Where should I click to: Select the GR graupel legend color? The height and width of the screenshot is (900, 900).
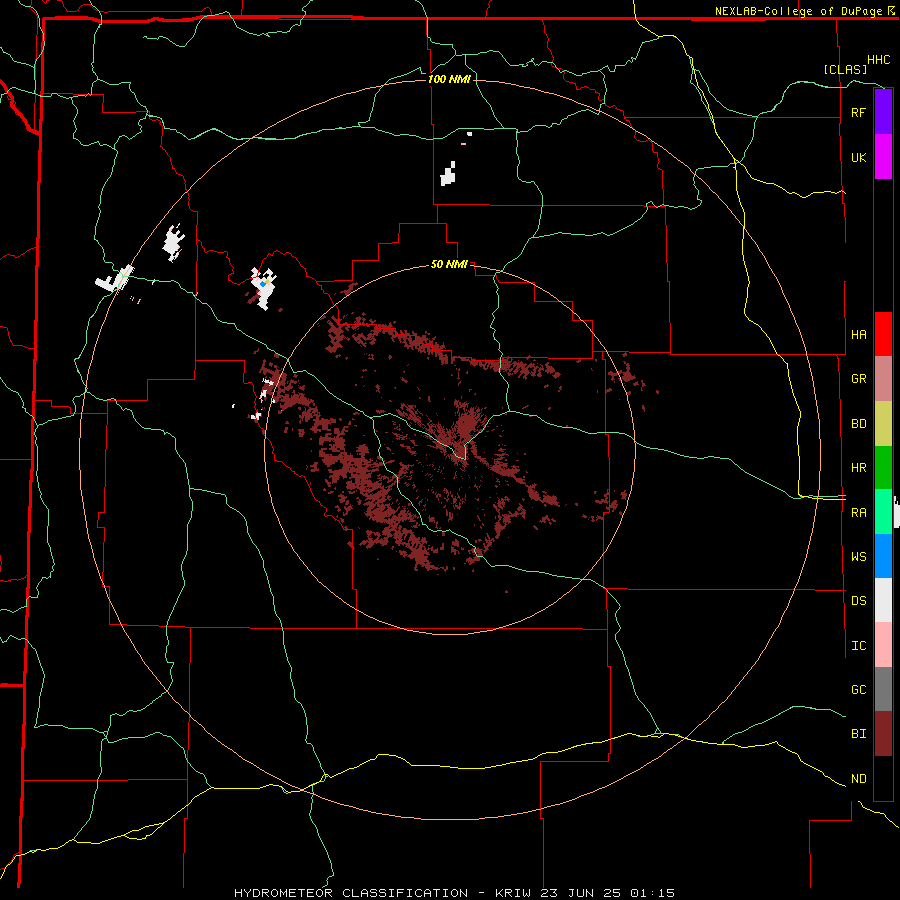click(883, 379)
